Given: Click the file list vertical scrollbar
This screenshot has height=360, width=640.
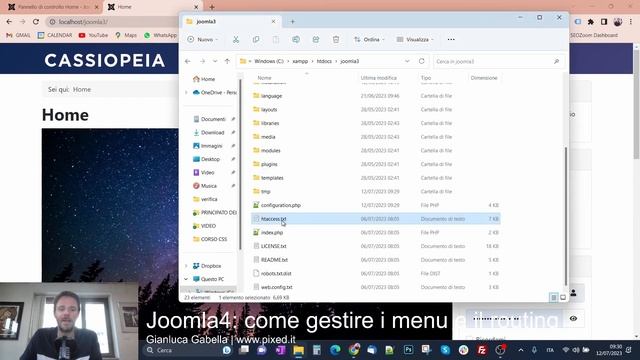Looking at the screenshot, I should [566, 216].
